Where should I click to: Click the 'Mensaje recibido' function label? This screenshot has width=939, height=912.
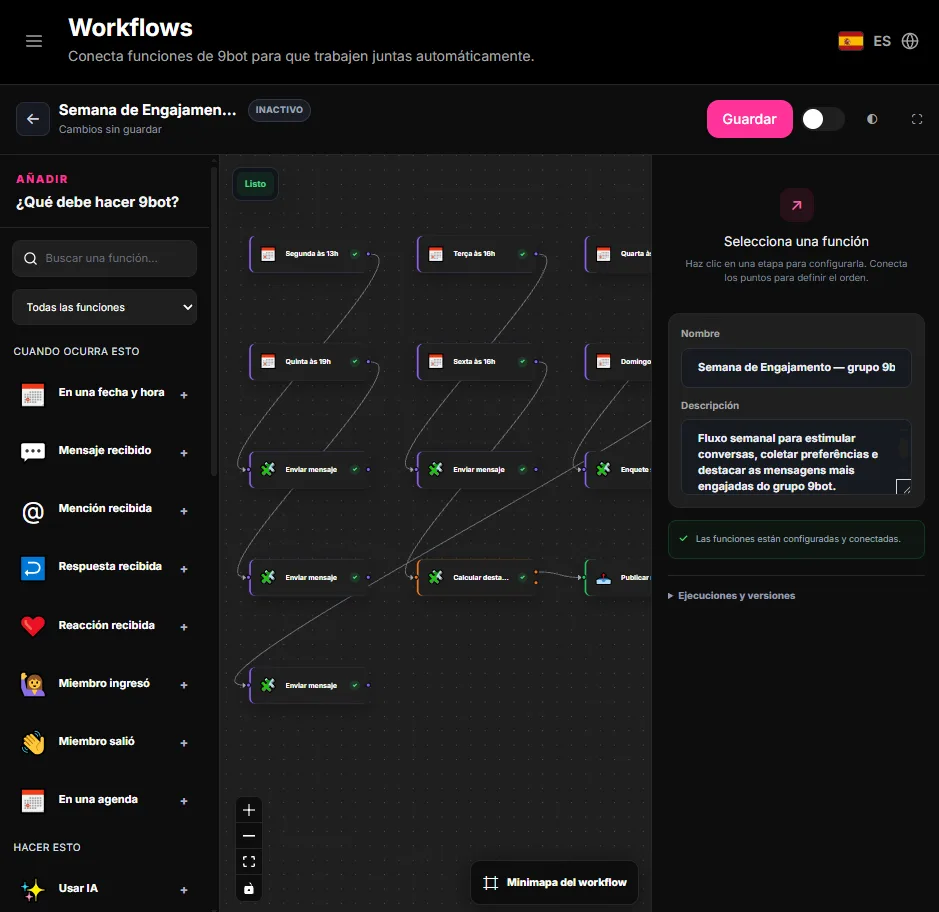point(105,450)
